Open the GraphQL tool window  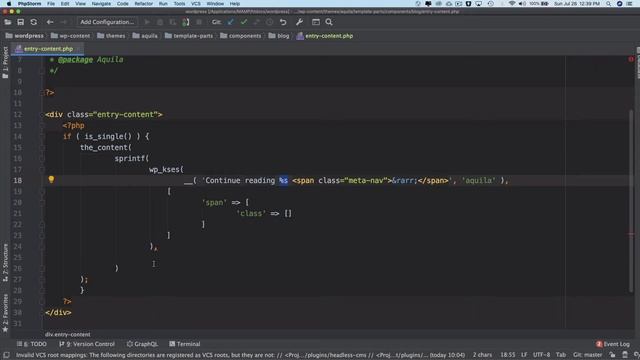[x=142, y=344]
